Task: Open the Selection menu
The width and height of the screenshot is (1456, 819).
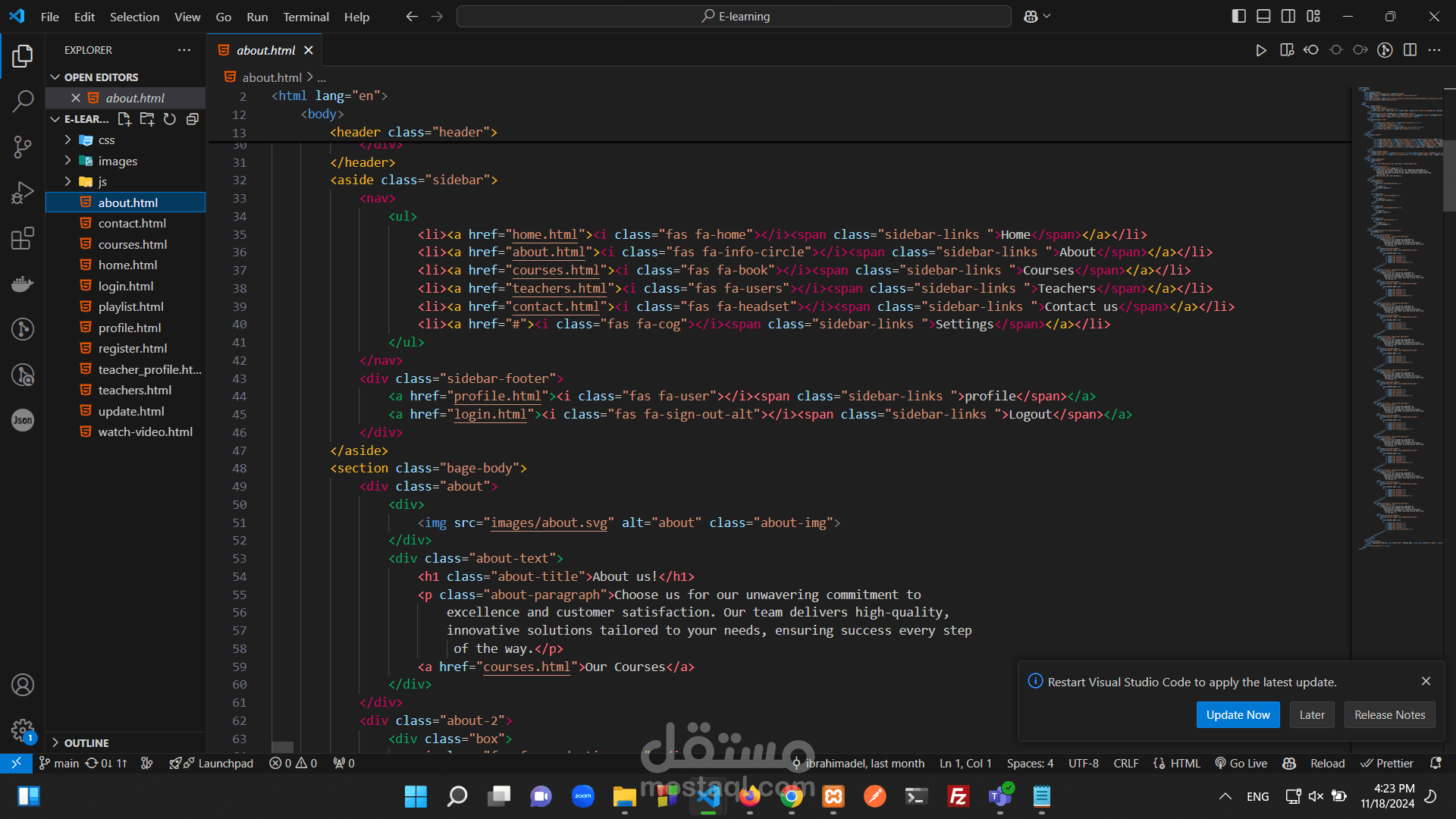Action: pyautogui.click(x=134, y=17)
